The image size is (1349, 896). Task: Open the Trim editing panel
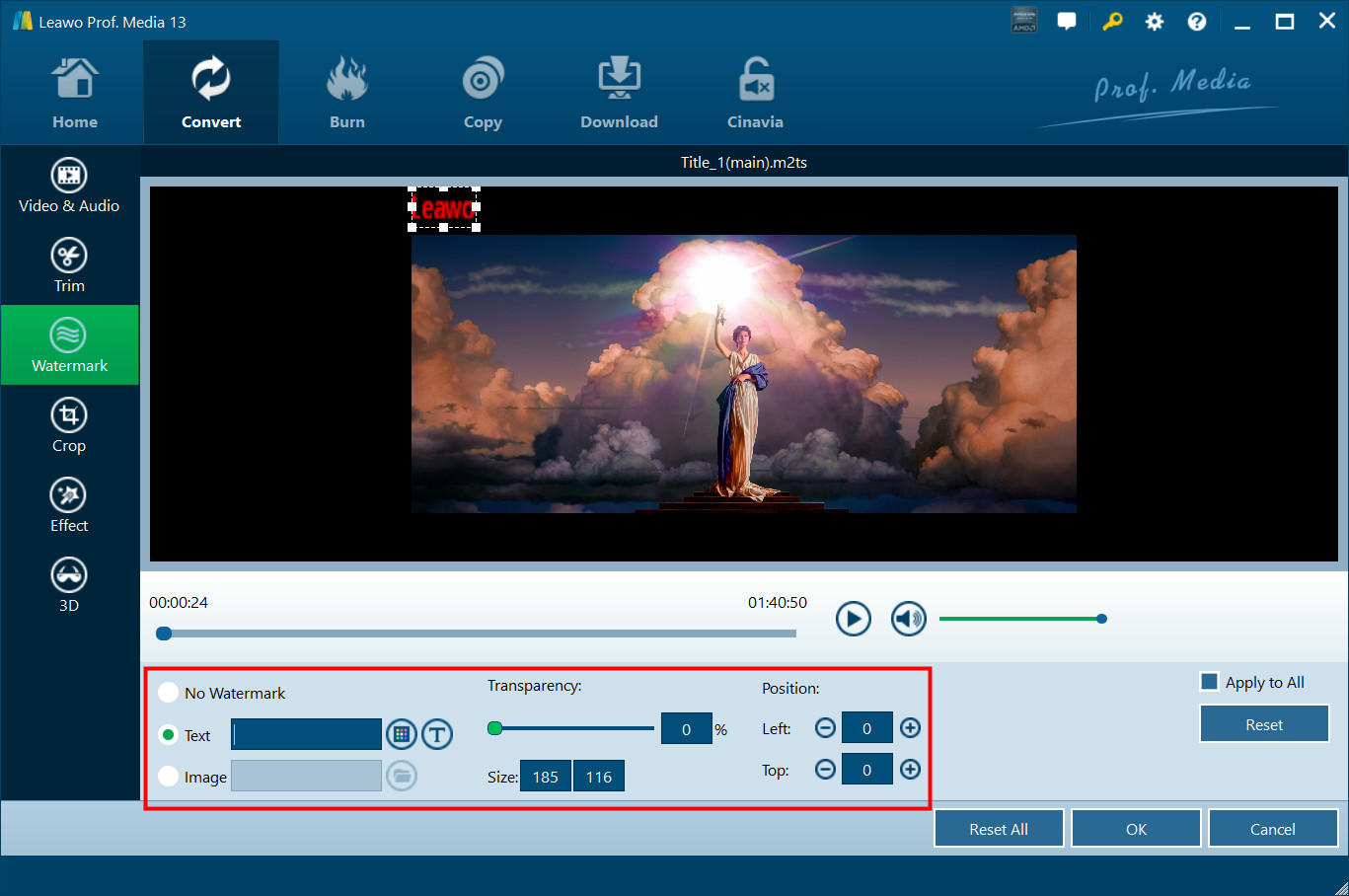69,265
